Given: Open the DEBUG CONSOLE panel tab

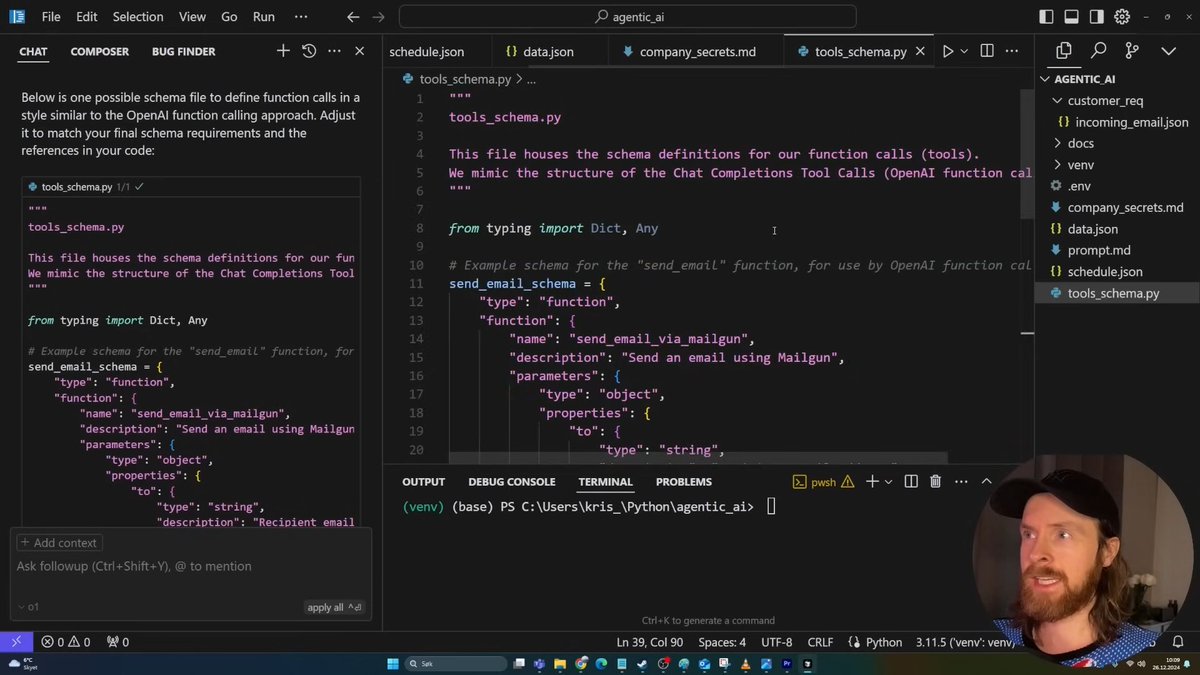Looking at the screenshot, I should tap(511, 482).
